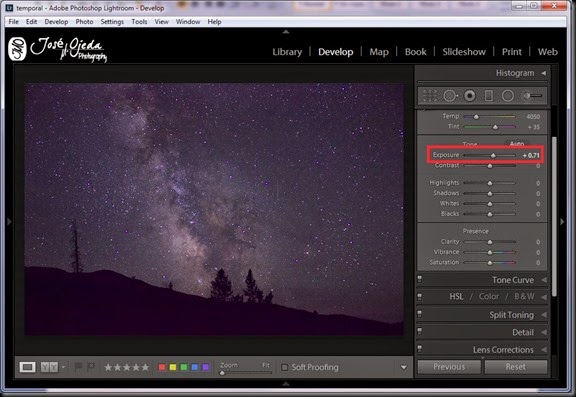
Task: Open toolbar content options dropdown arrow
Action: pyautogui.click(x=403, y=367)
